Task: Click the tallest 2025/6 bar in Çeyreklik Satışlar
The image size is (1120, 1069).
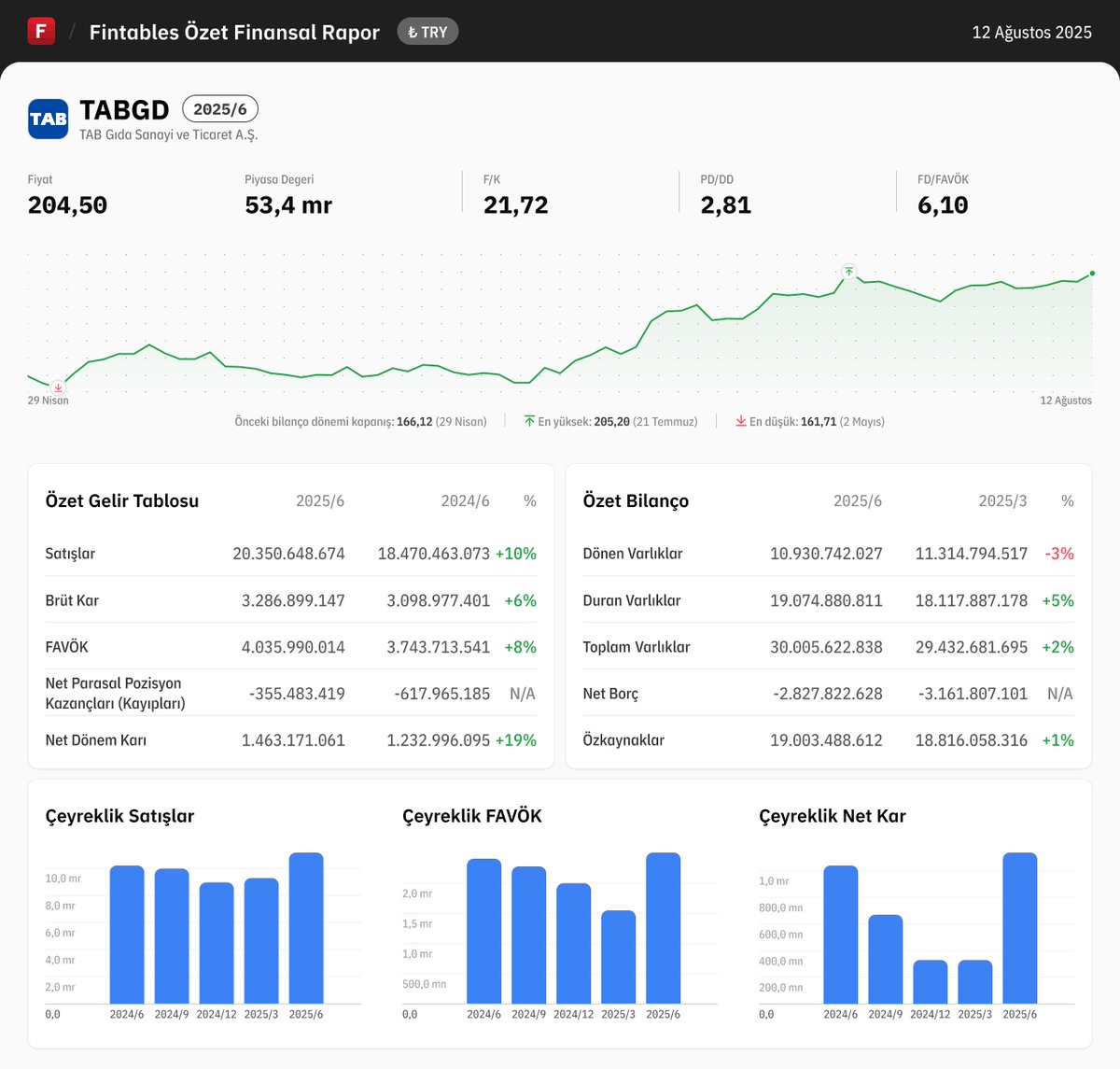Action: pos(307,929)
